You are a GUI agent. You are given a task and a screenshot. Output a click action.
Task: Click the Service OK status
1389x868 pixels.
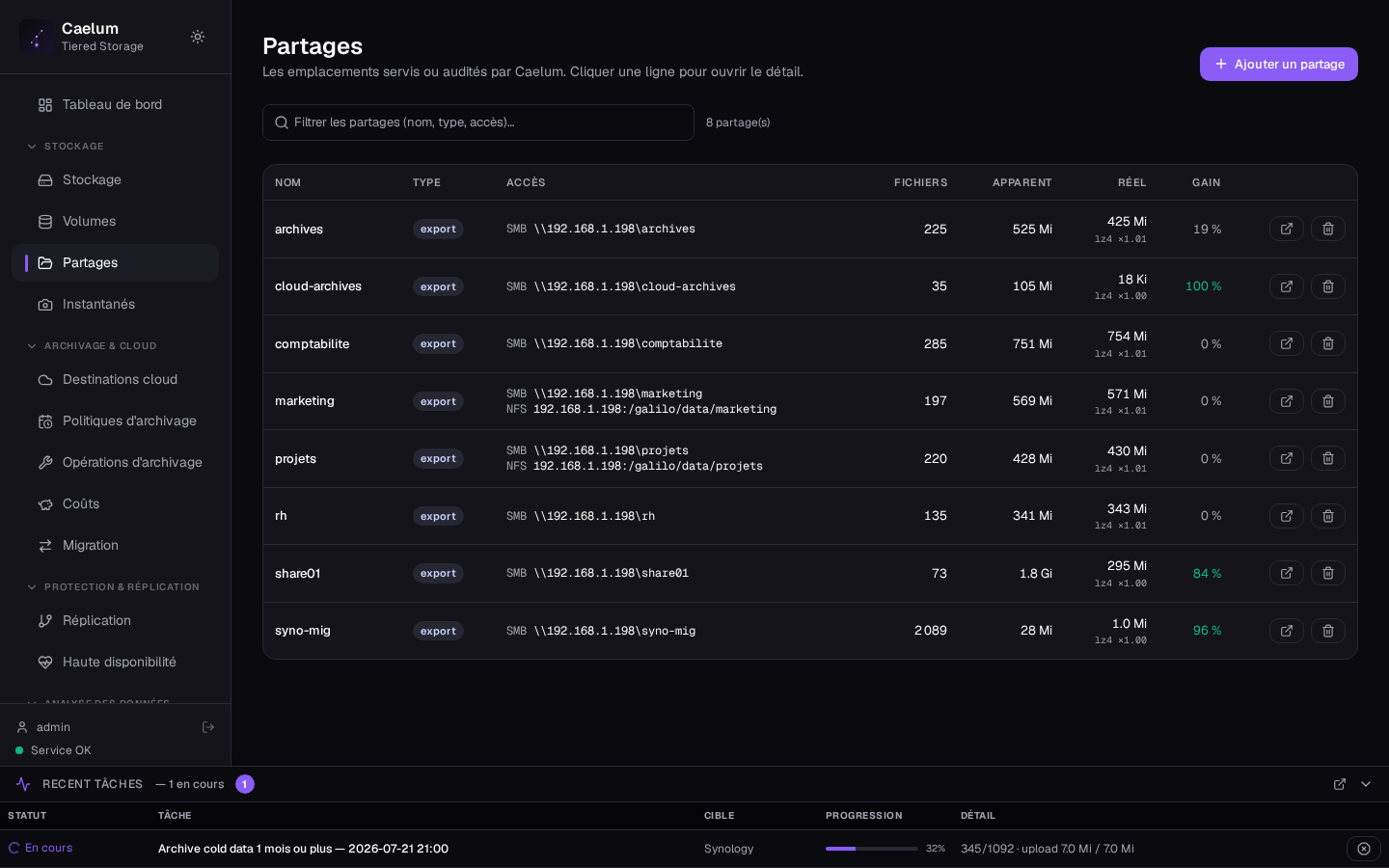[x=61, y=750]
